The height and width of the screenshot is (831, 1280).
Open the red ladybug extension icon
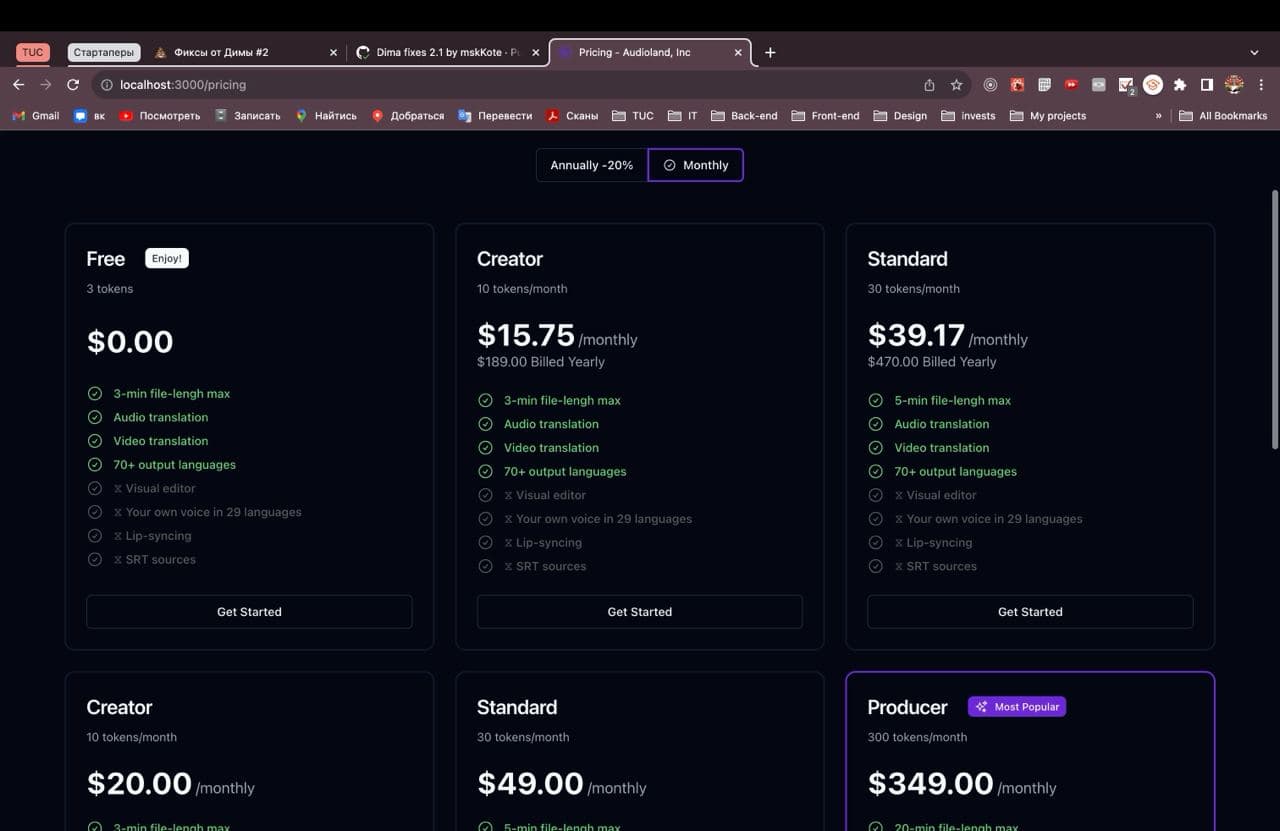click(x=1017, y=85)
